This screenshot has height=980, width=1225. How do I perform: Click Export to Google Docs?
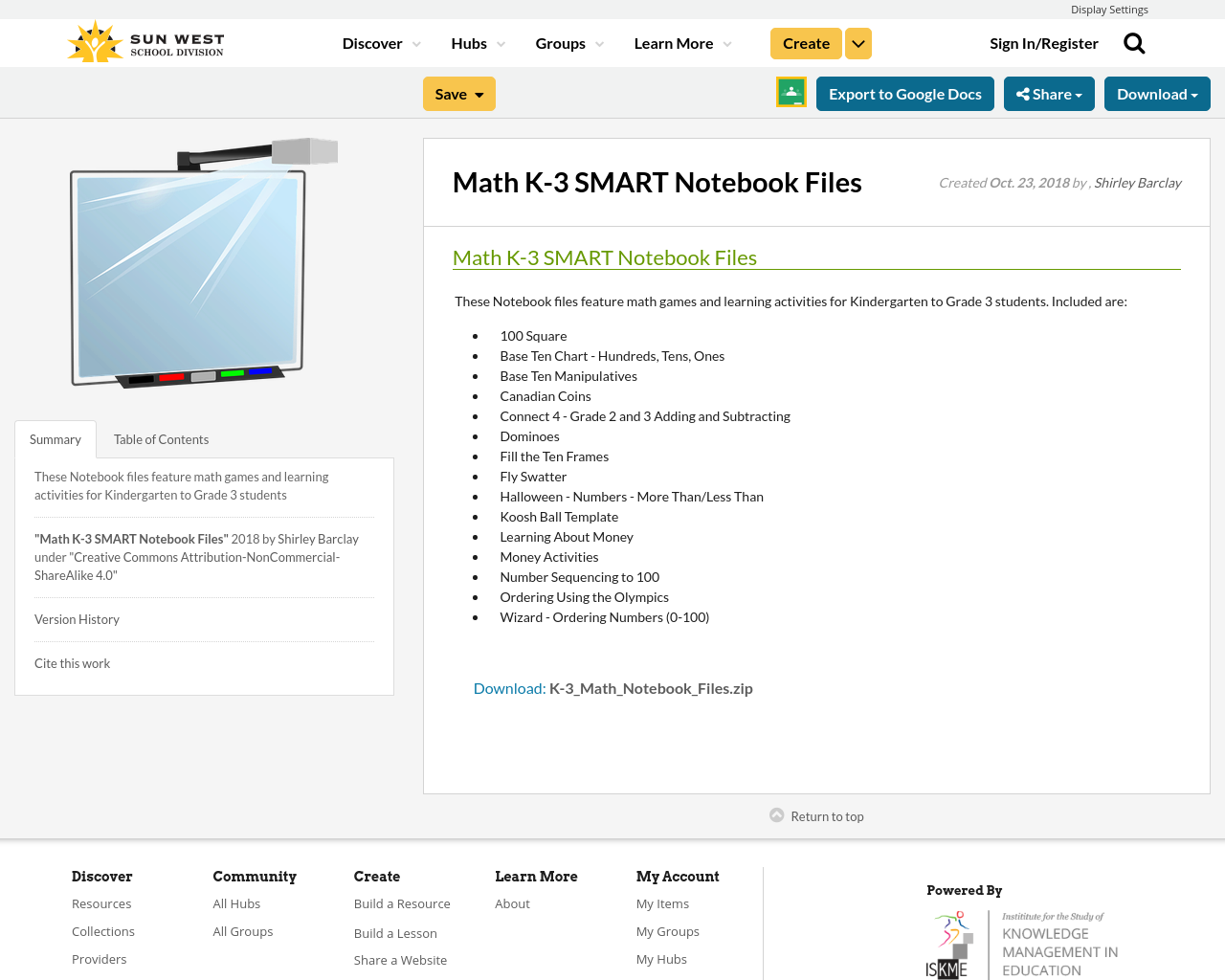(x=904, y=92)
